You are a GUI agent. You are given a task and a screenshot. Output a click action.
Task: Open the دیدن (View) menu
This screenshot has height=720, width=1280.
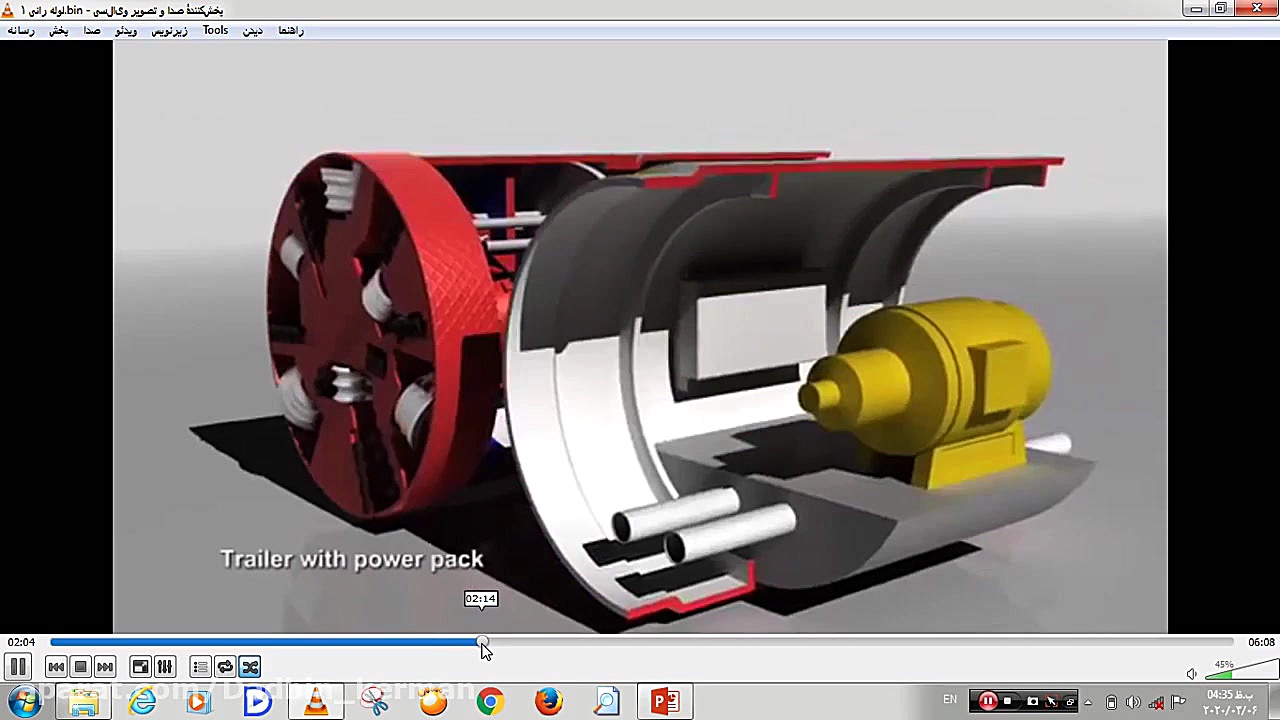click(253, 31)
